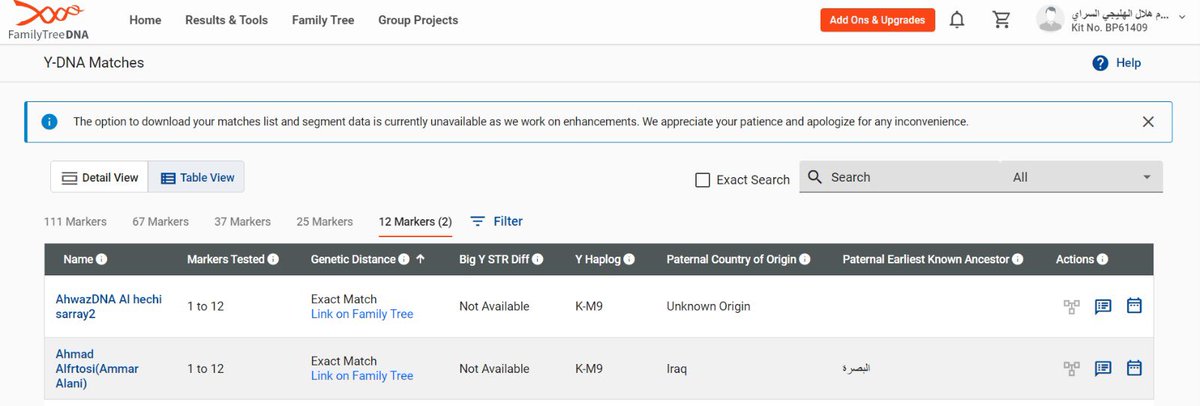Open the Group Projects menu
This screenshot has width=1200, height=406.
[418, 20]
